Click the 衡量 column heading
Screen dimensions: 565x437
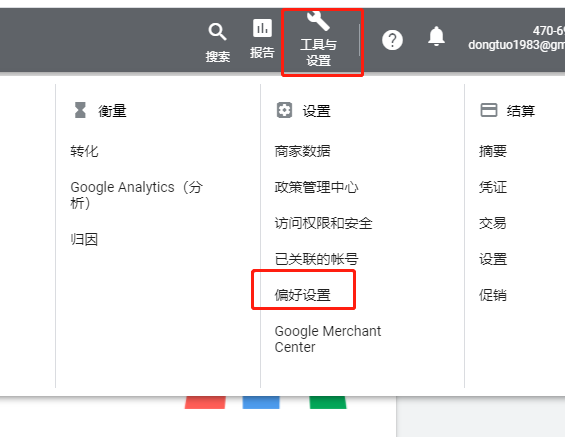tap(112, 111)
